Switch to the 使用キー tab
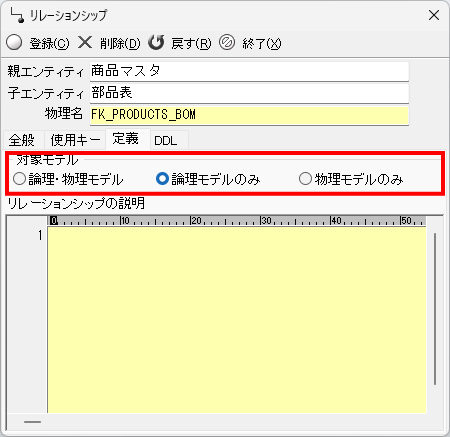Viewport: 450px width, 437px height. click(75, 140)
